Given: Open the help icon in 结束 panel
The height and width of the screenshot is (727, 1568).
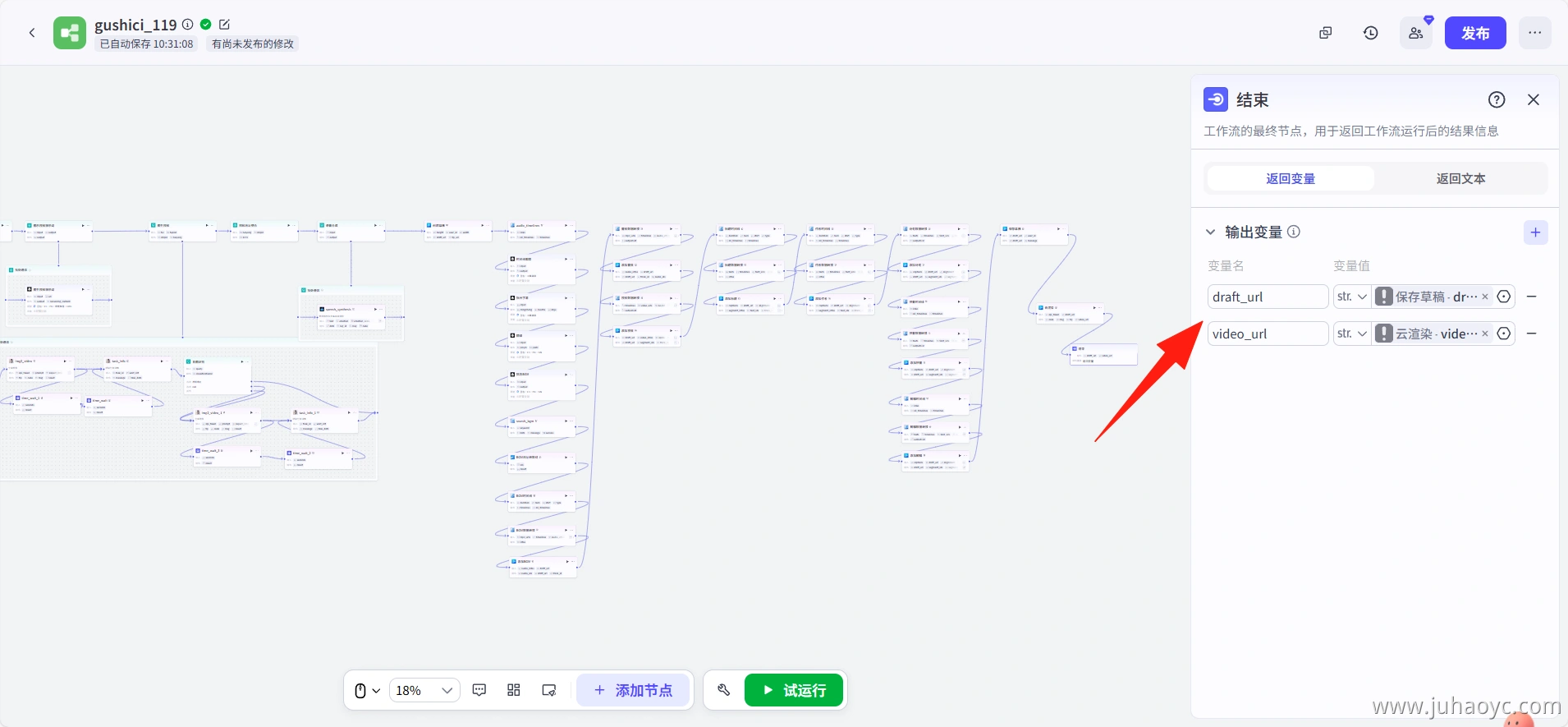Looking at the screenshot, I should [x=1496, y=99].
